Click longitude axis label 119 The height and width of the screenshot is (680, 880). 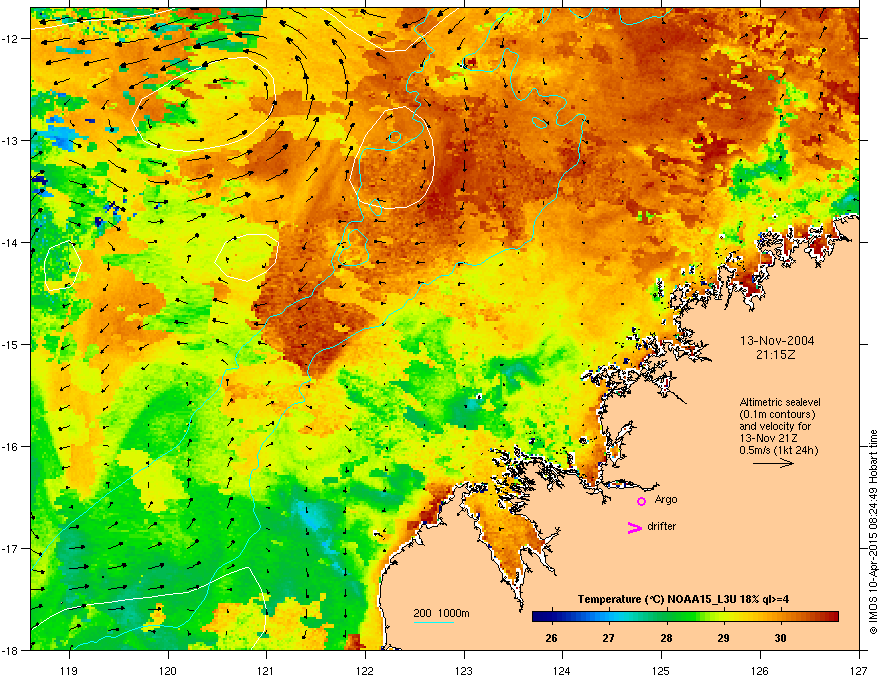pyautogui.click(x=69, y=671)
